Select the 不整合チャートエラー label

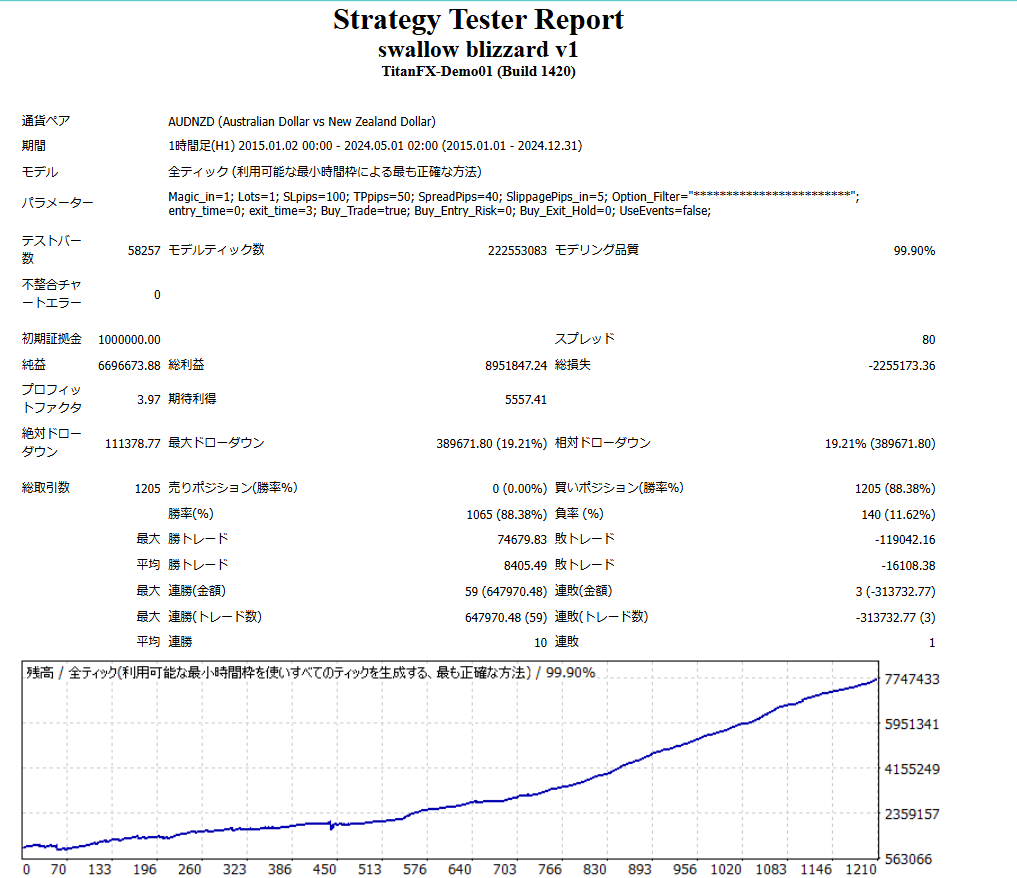tap(51, 294)
